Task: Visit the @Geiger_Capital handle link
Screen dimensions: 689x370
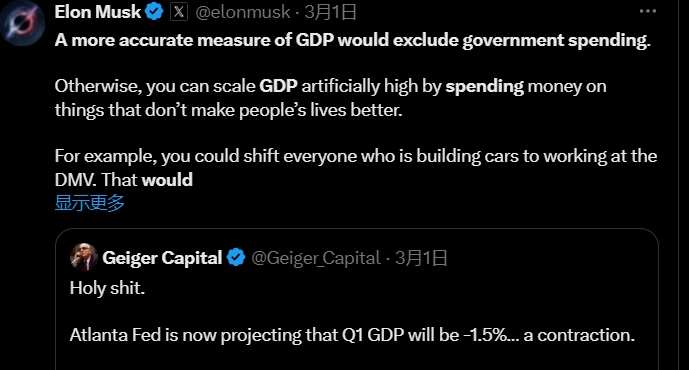Action: (316, 258)
